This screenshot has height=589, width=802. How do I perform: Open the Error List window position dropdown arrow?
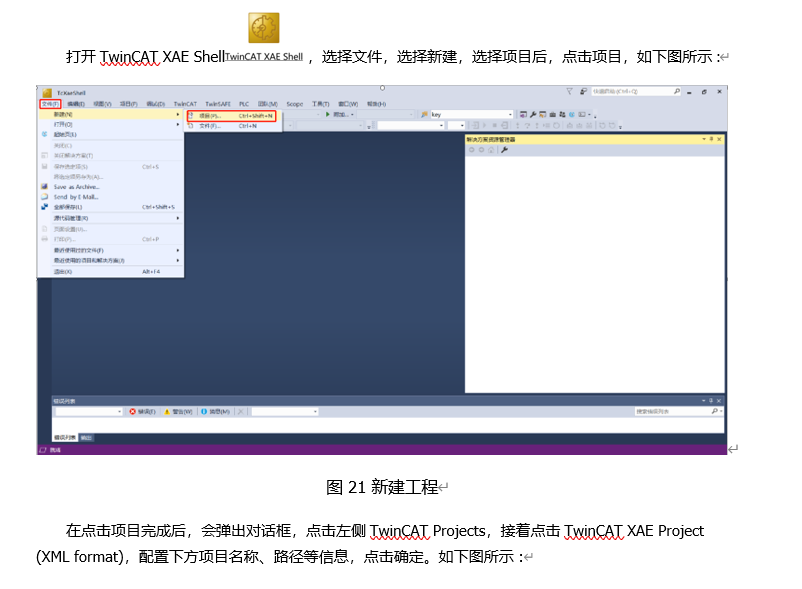pyautogui.click(x=703, y=401)
